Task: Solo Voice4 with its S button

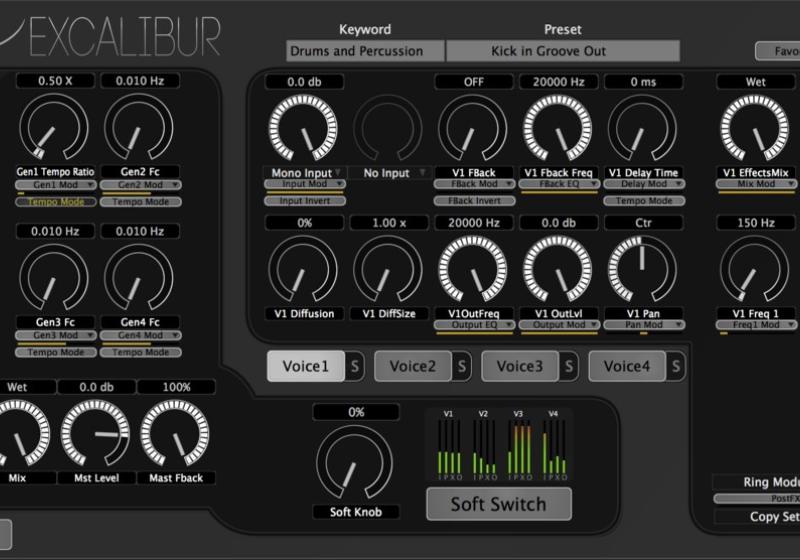Action: pyautogui.click(x=676, y=366)
